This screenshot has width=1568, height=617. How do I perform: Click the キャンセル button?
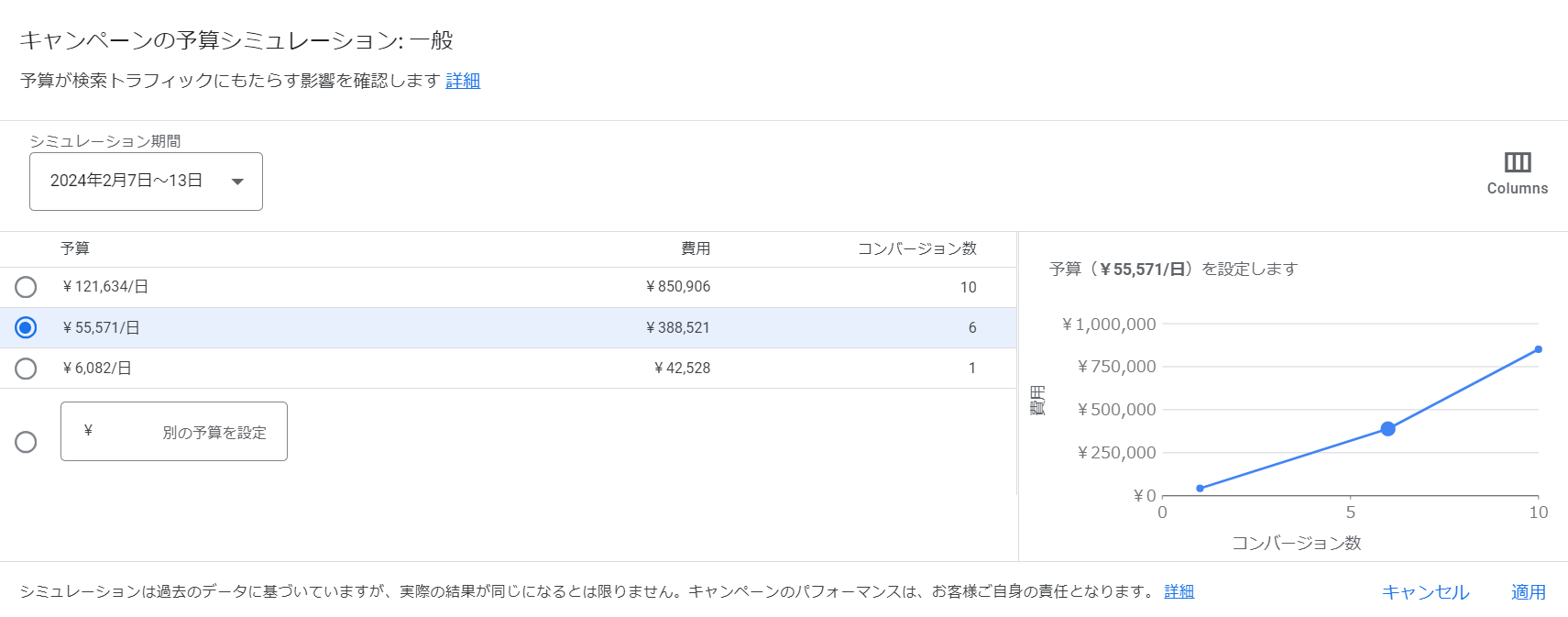pos(1425,592)
